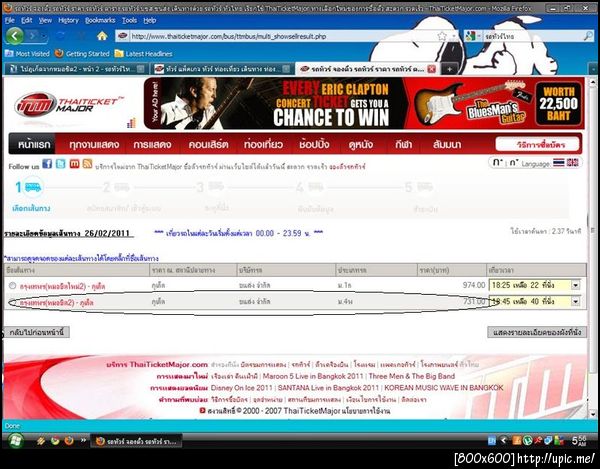Open the list-all-tabs dropdown at tab strip end

coord(593,69)
